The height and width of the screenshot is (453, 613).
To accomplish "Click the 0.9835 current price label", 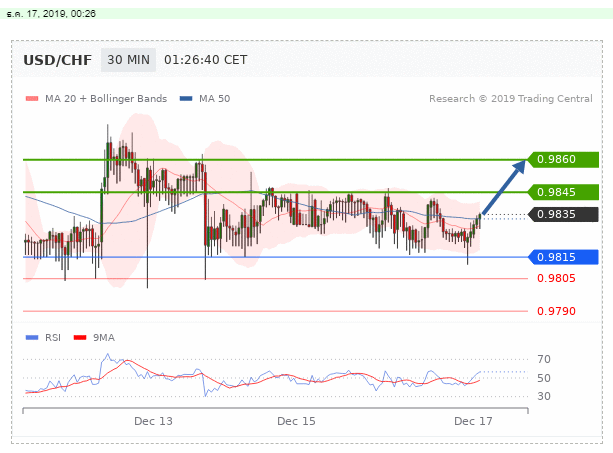I will [x=563, y=214].
